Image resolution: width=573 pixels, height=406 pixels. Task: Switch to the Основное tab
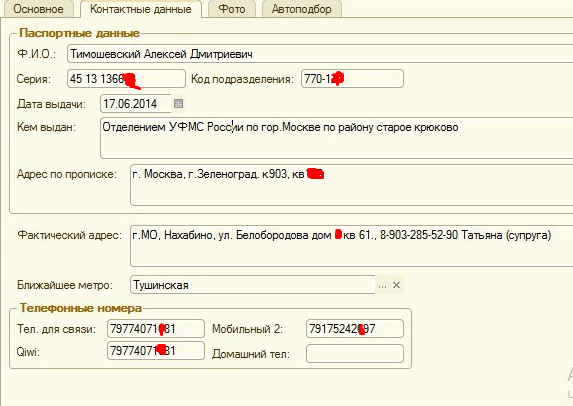(x=39, y=9)
